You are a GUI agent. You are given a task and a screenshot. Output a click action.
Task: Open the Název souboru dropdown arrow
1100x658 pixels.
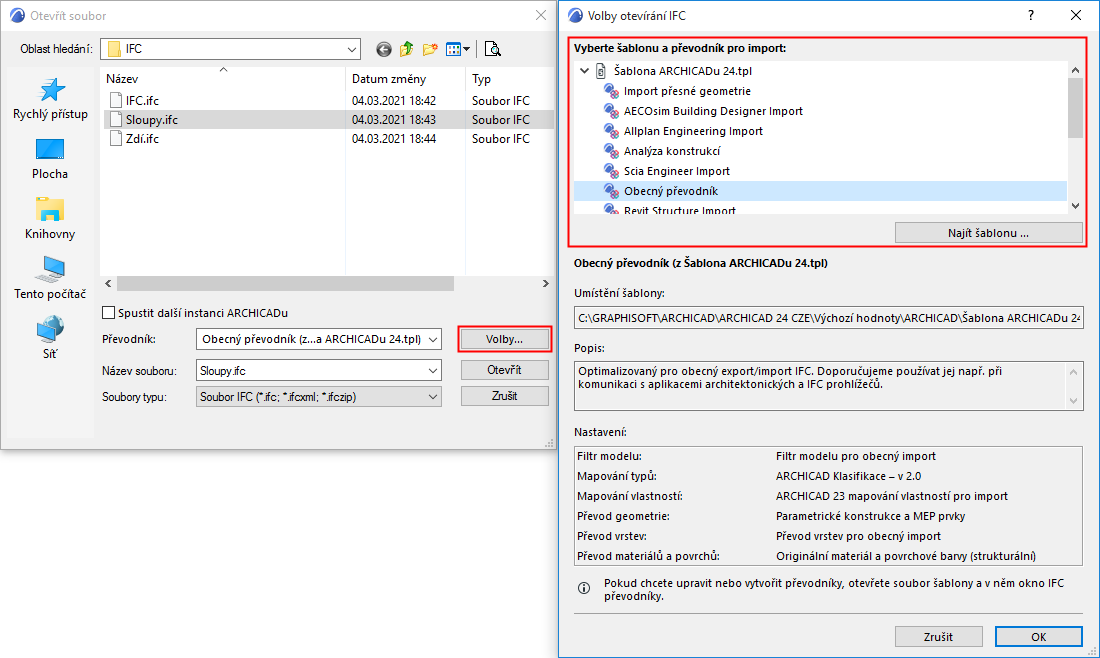click(x=433, y=370)
